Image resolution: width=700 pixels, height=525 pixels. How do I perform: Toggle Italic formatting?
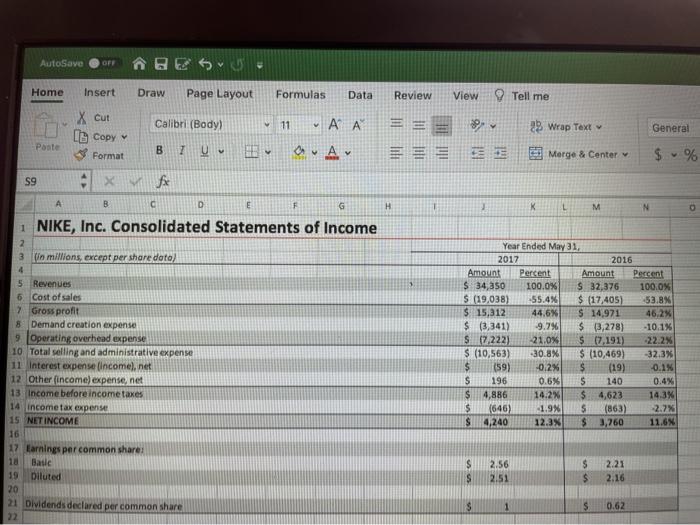pos(182,151)
